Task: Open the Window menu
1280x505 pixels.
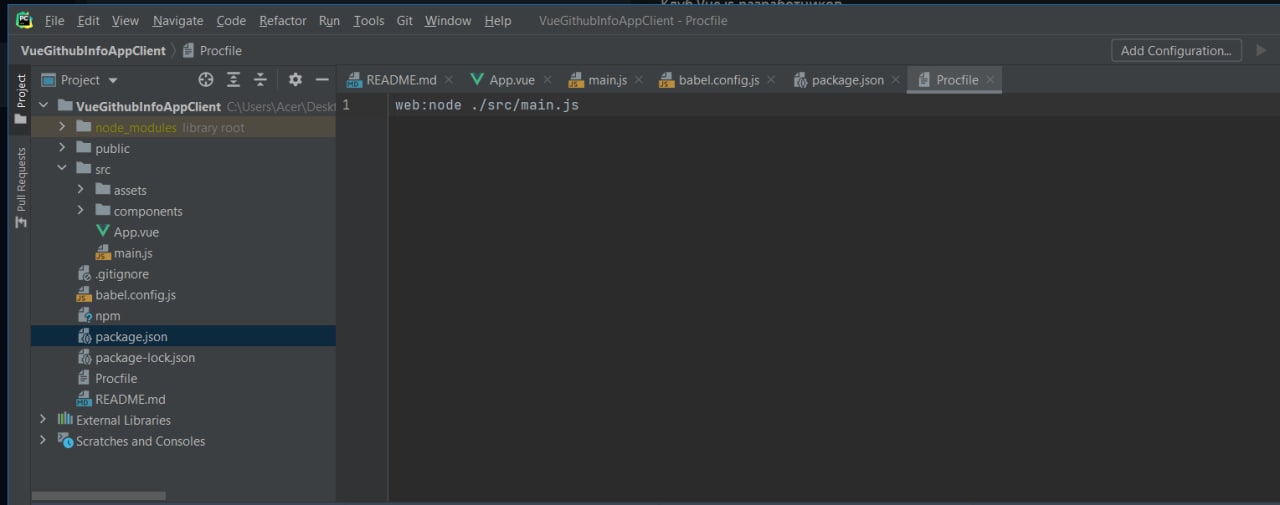Action: [x=448, y=21]
